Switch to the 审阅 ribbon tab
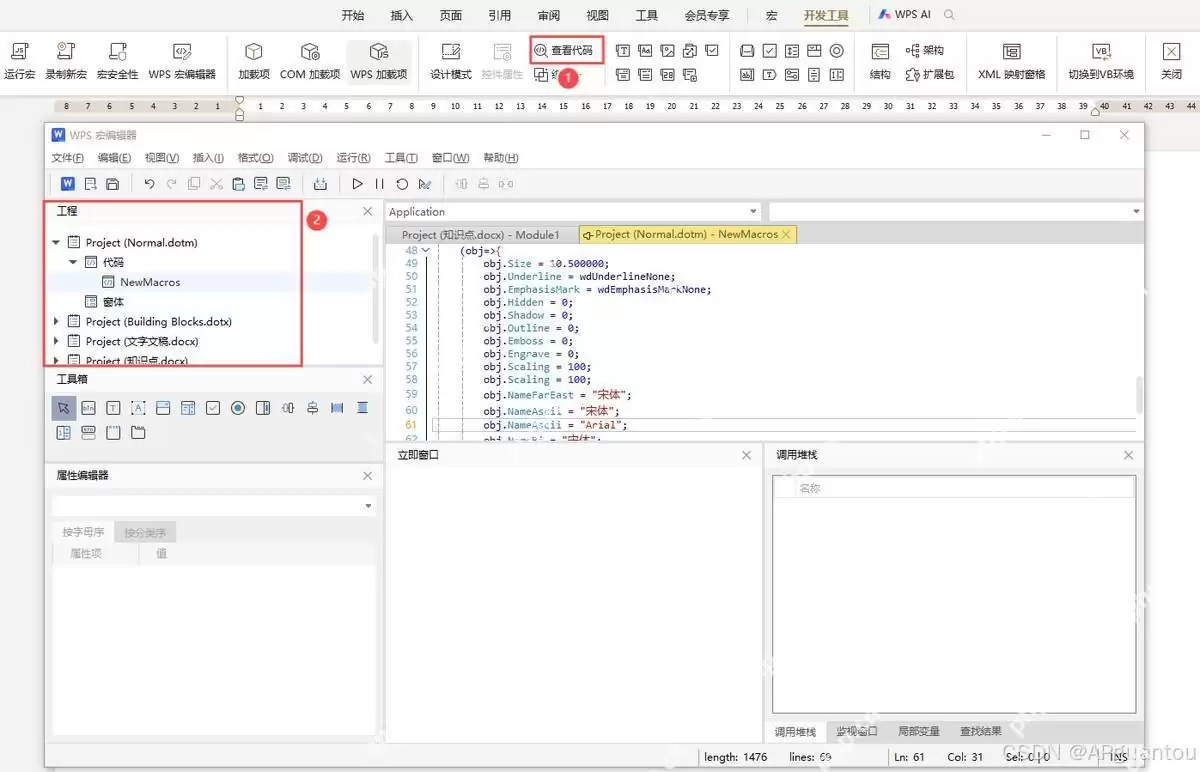The image size is (1200, 772). [549, 15]
